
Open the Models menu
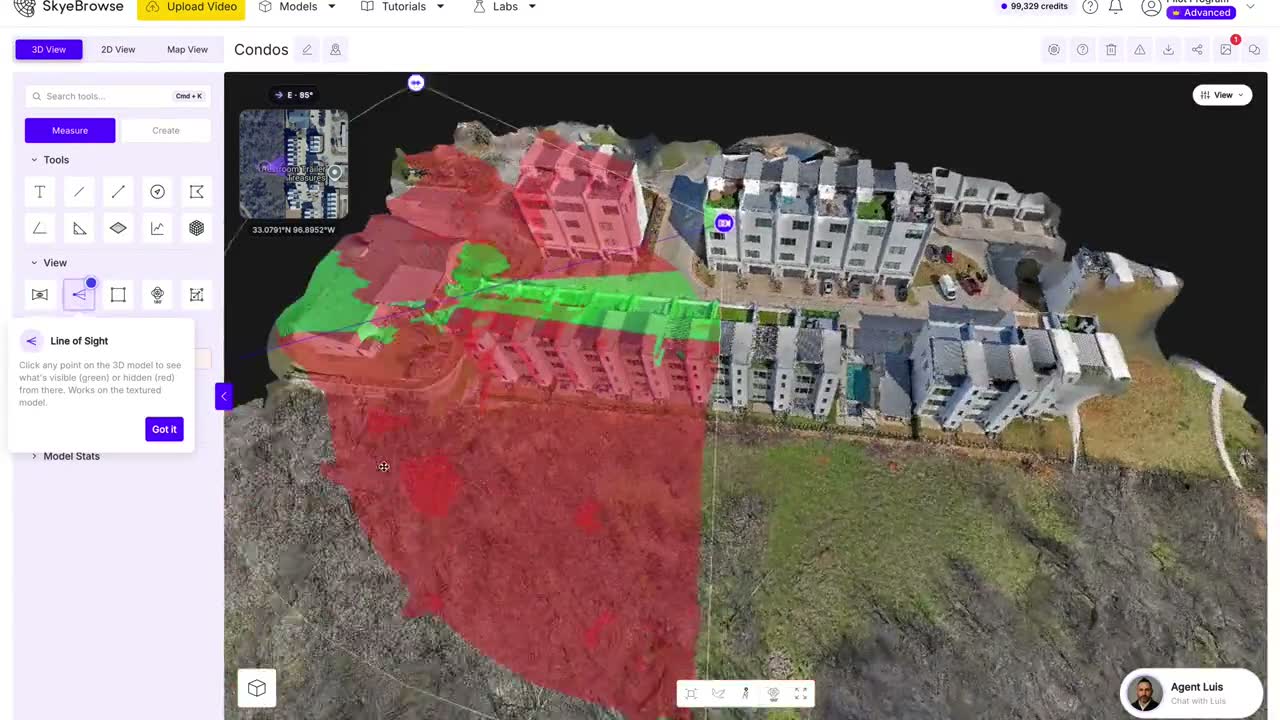(x=297, y=7)
